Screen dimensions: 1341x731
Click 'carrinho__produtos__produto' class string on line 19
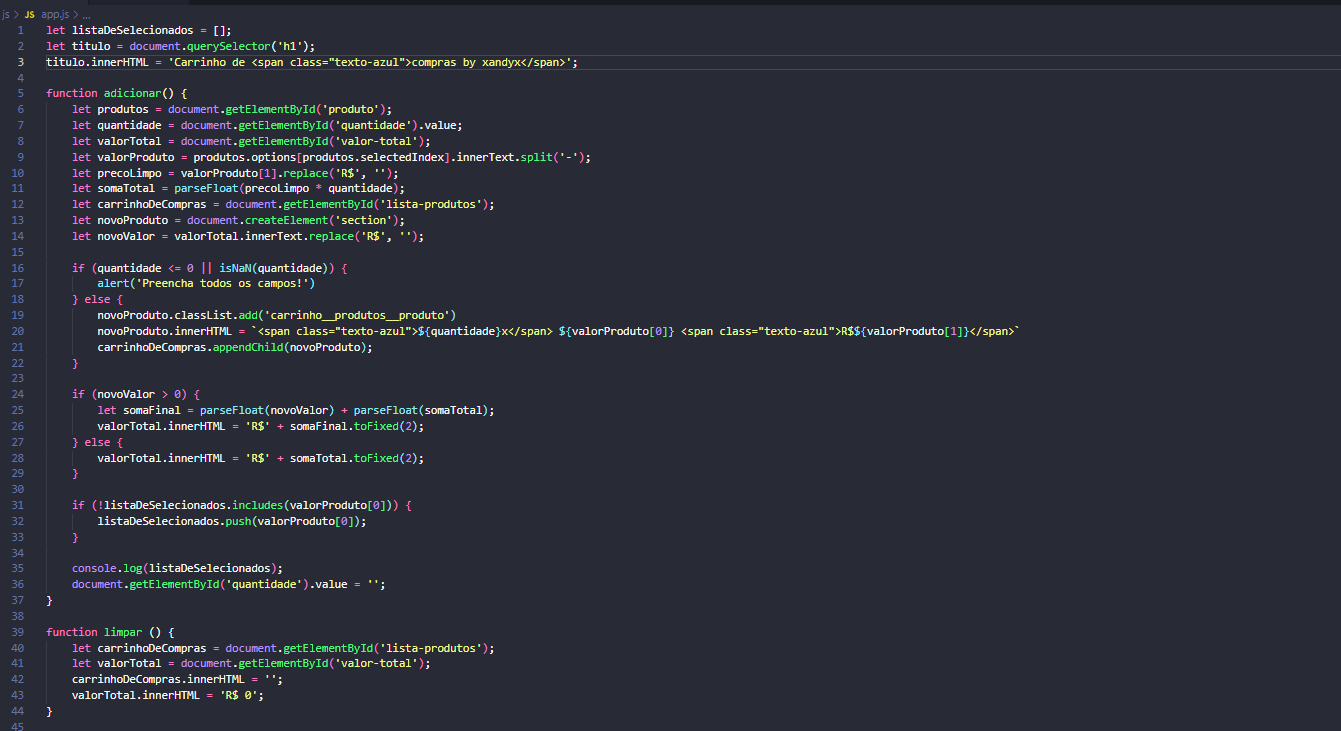click(x=358, y=315)
